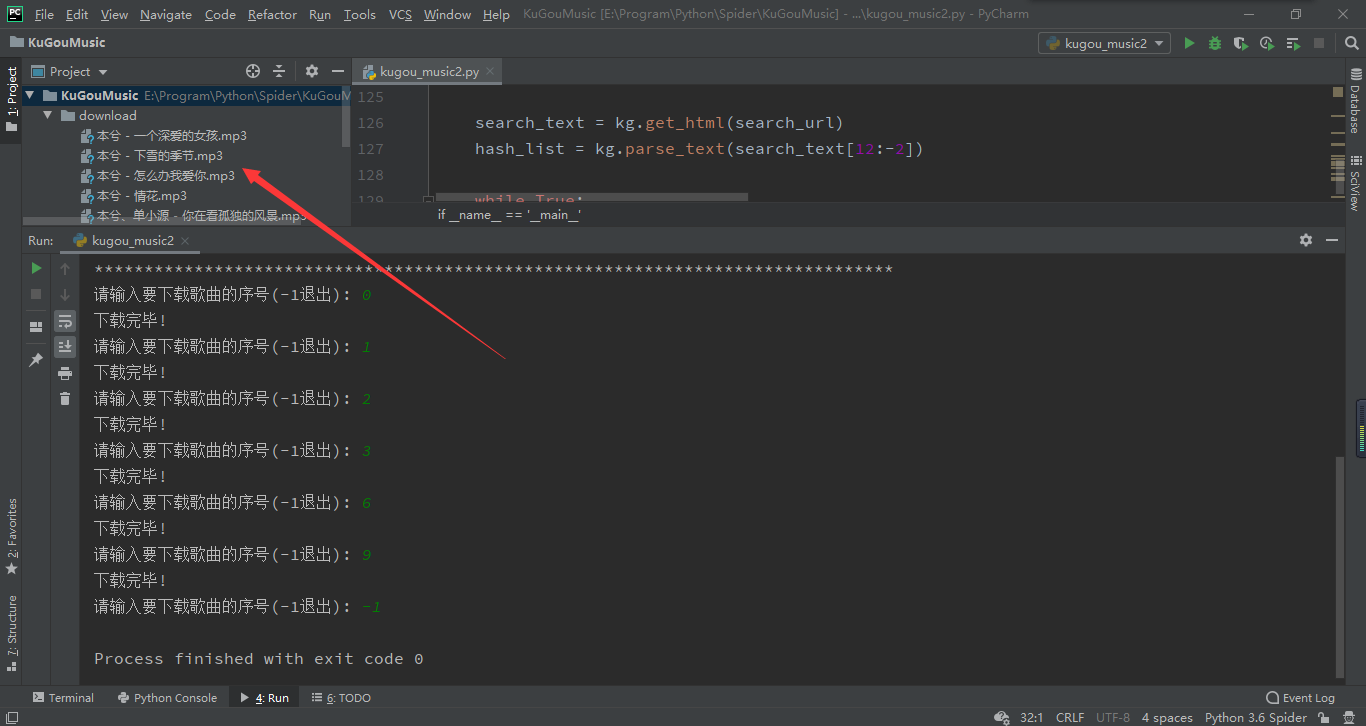Select the 4: Run tool window button
1366x726 pixels.
[x=264, y=698]
